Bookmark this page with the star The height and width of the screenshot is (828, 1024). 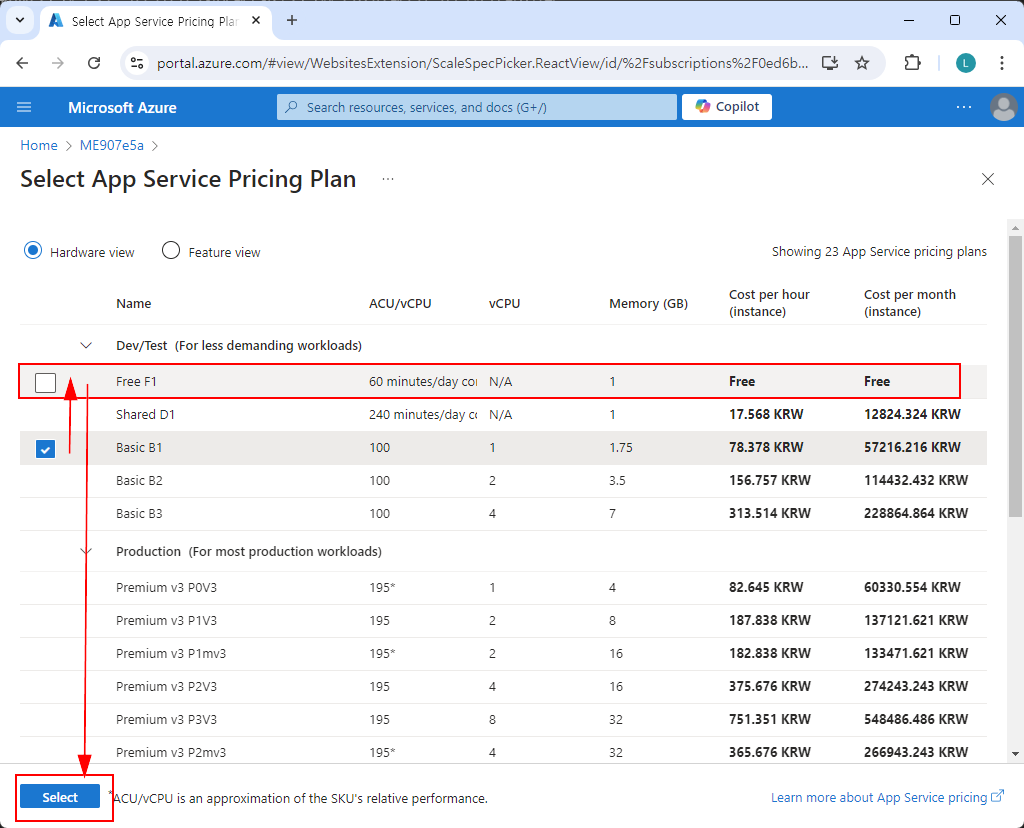[862, 63]
